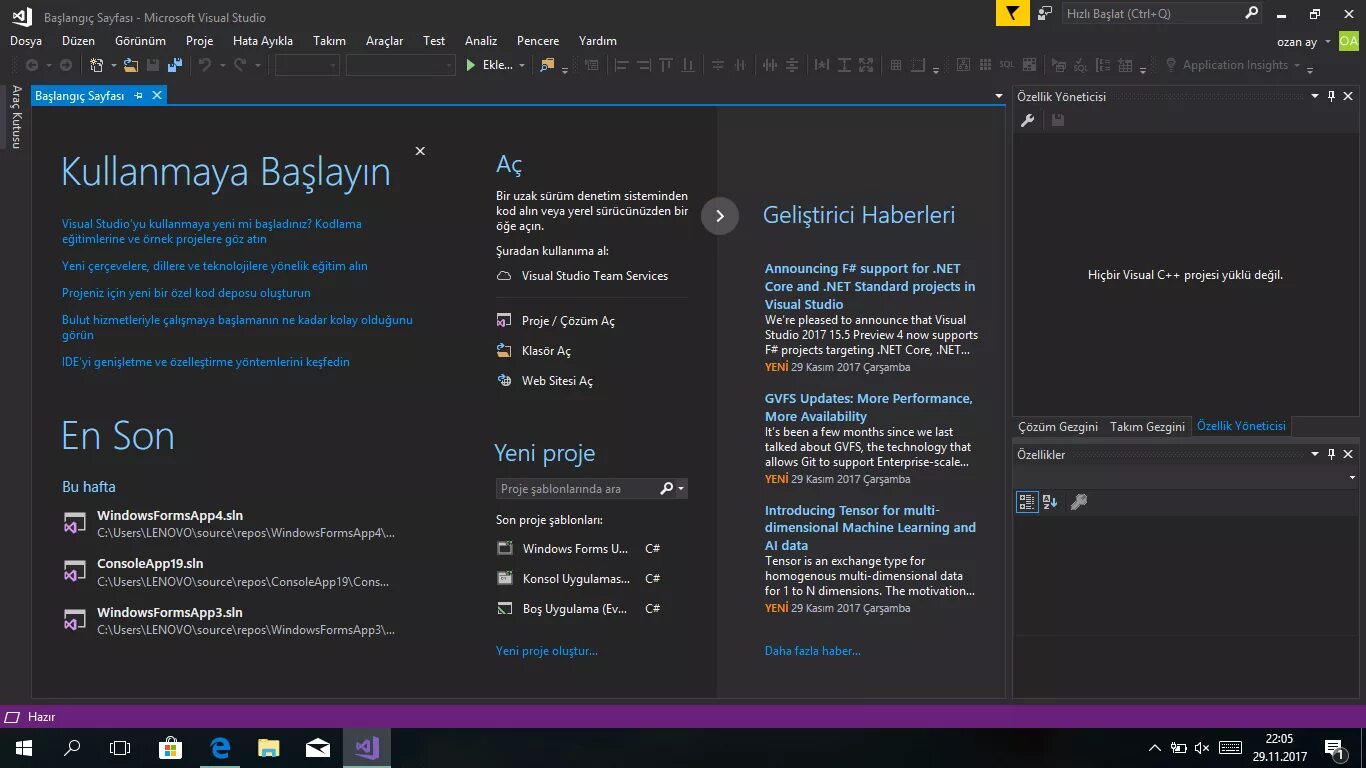The width and height of the screenshot is (1366, 768).
Task: Open the Hata Ayıkla menu
Action: 263,41
